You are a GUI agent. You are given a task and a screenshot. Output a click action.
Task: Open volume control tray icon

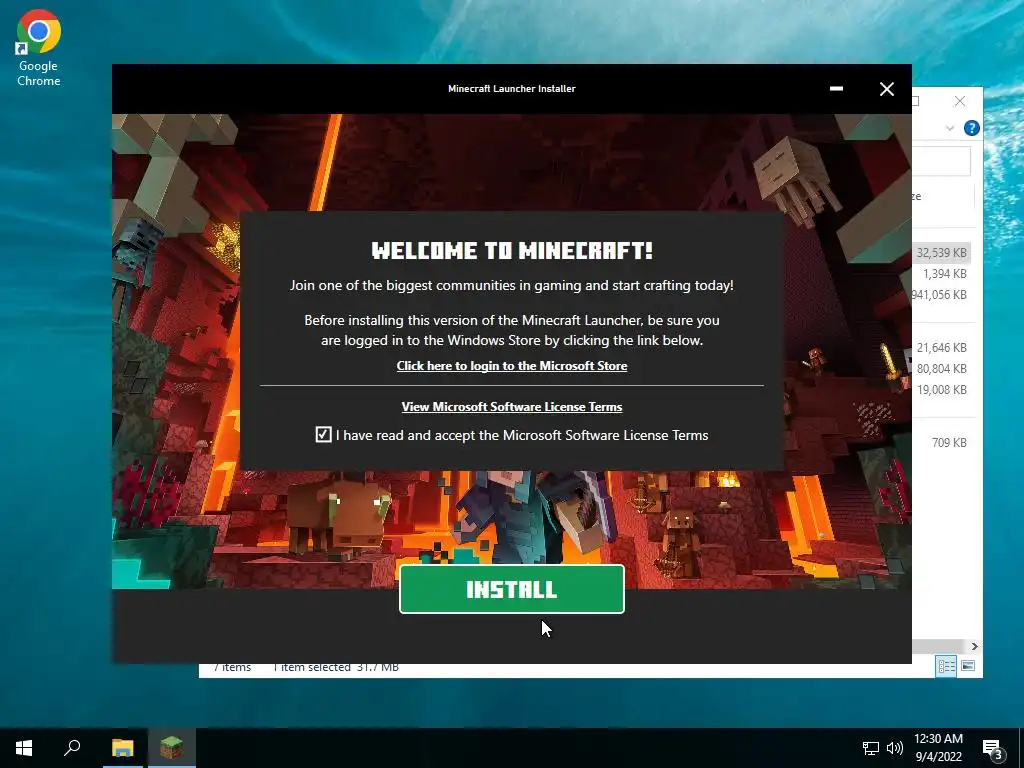[895, 748]
